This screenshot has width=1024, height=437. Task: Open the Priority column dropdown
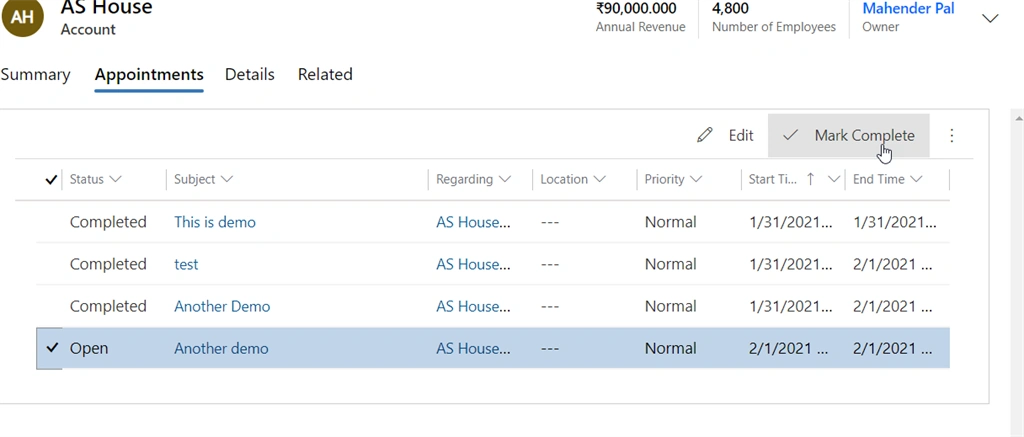[x=696, y=179]
